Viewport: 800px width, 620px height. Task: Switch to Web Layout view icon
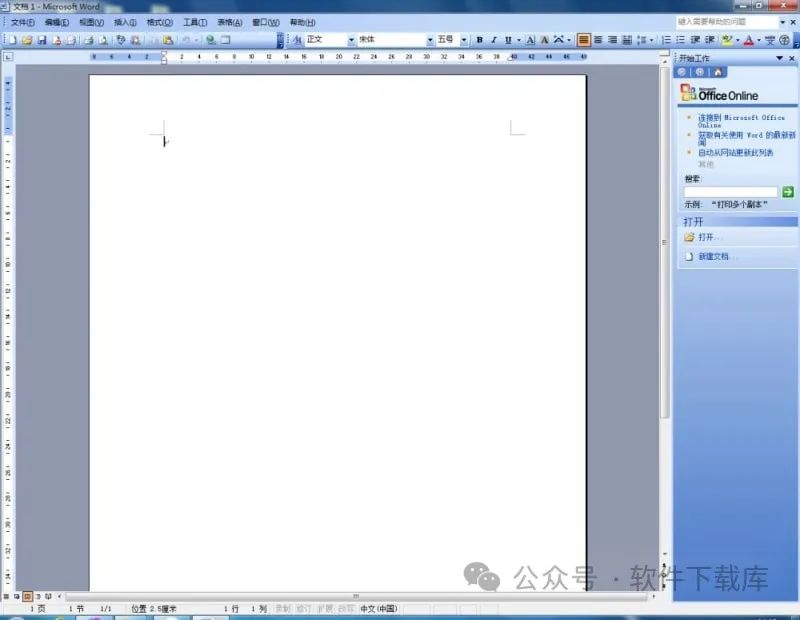17,596
